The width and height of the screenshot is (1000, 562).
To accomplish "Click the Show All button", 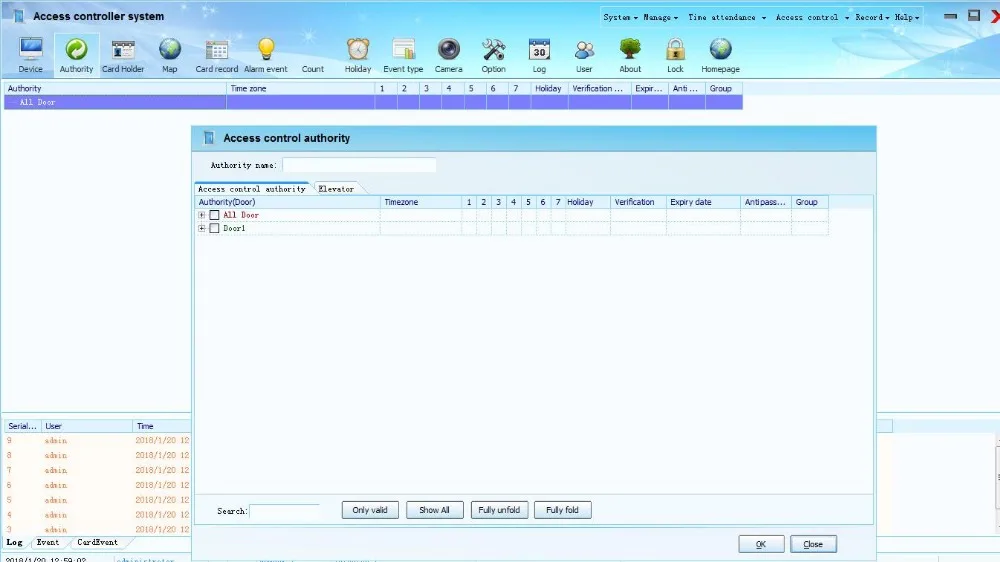I will point(434,510).
